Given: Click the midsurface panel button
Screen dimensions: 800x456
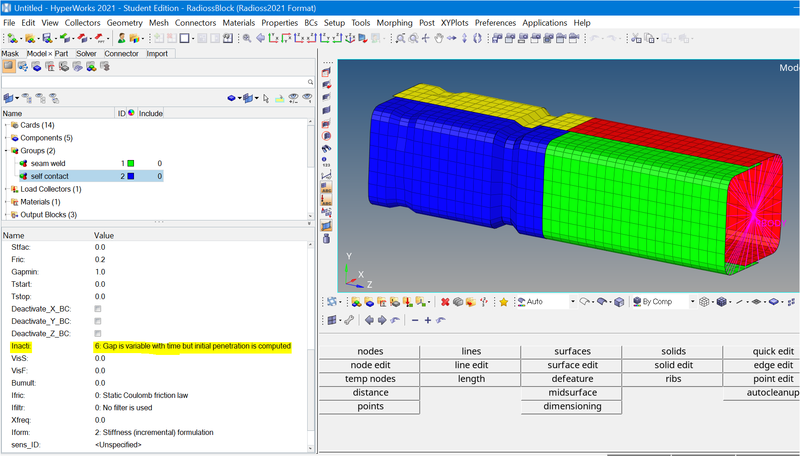Looking at the screenshot, I should click(x=572, y=393).
